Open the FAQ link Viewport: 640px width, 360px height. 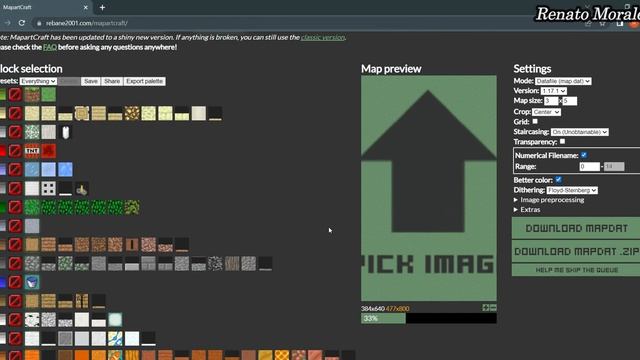tap(50, 47)
